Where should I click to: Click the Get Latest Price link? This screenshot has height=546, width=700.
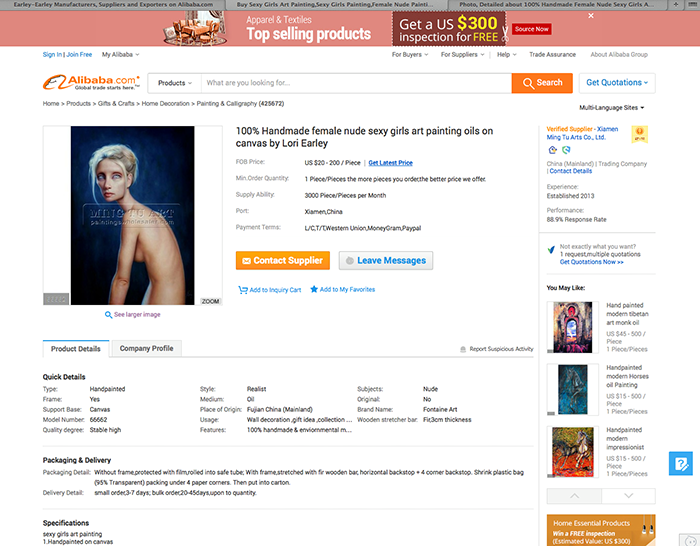[x=391, y=163]
